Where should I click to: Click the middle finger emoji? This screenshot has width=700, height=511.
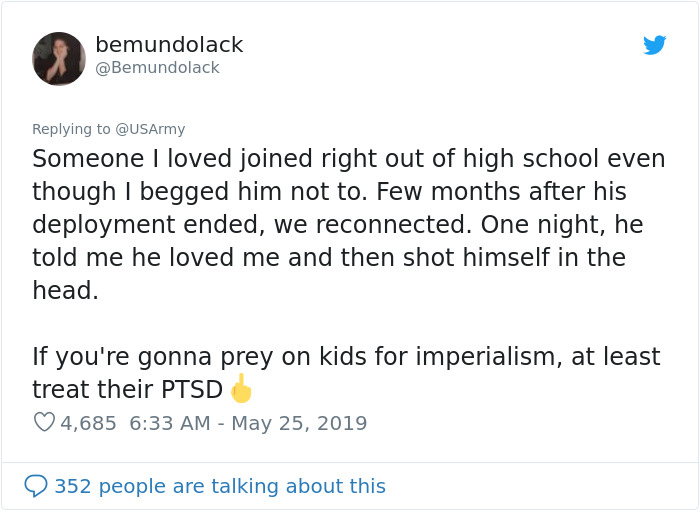point(240,389)
